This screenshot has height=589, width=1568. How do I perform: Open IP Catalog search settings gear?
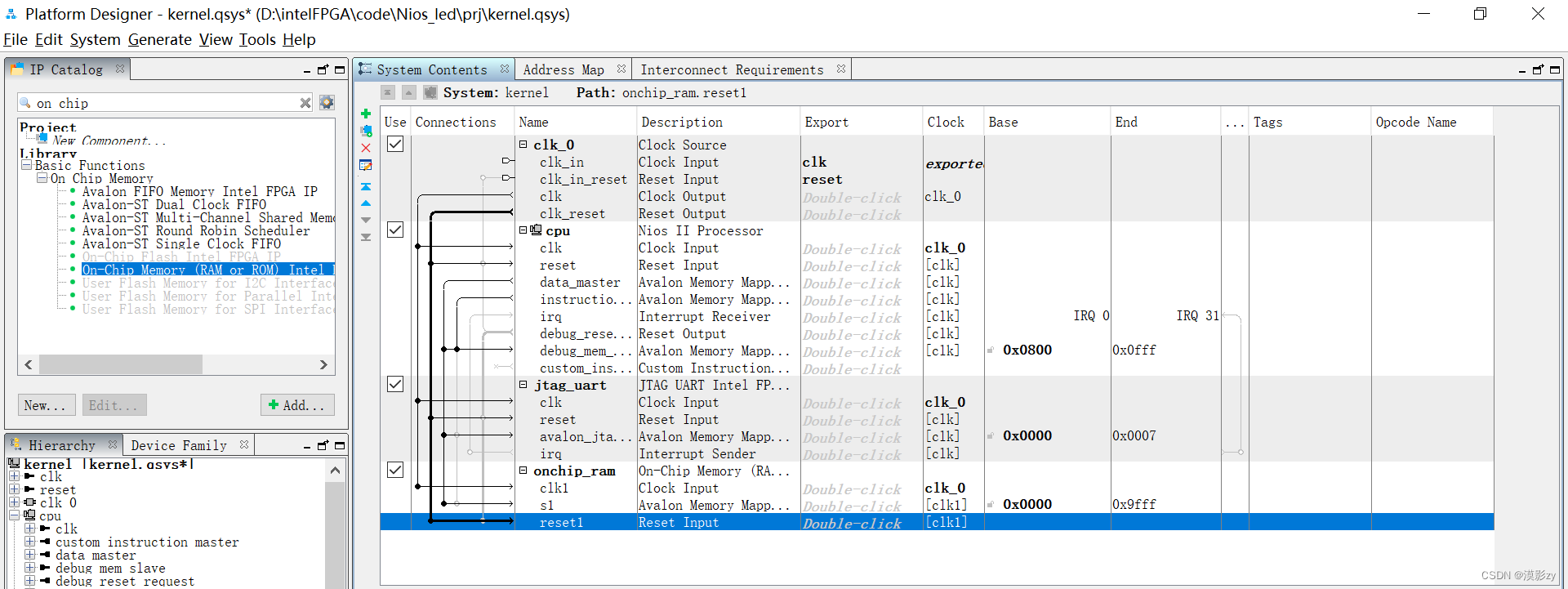327,102
